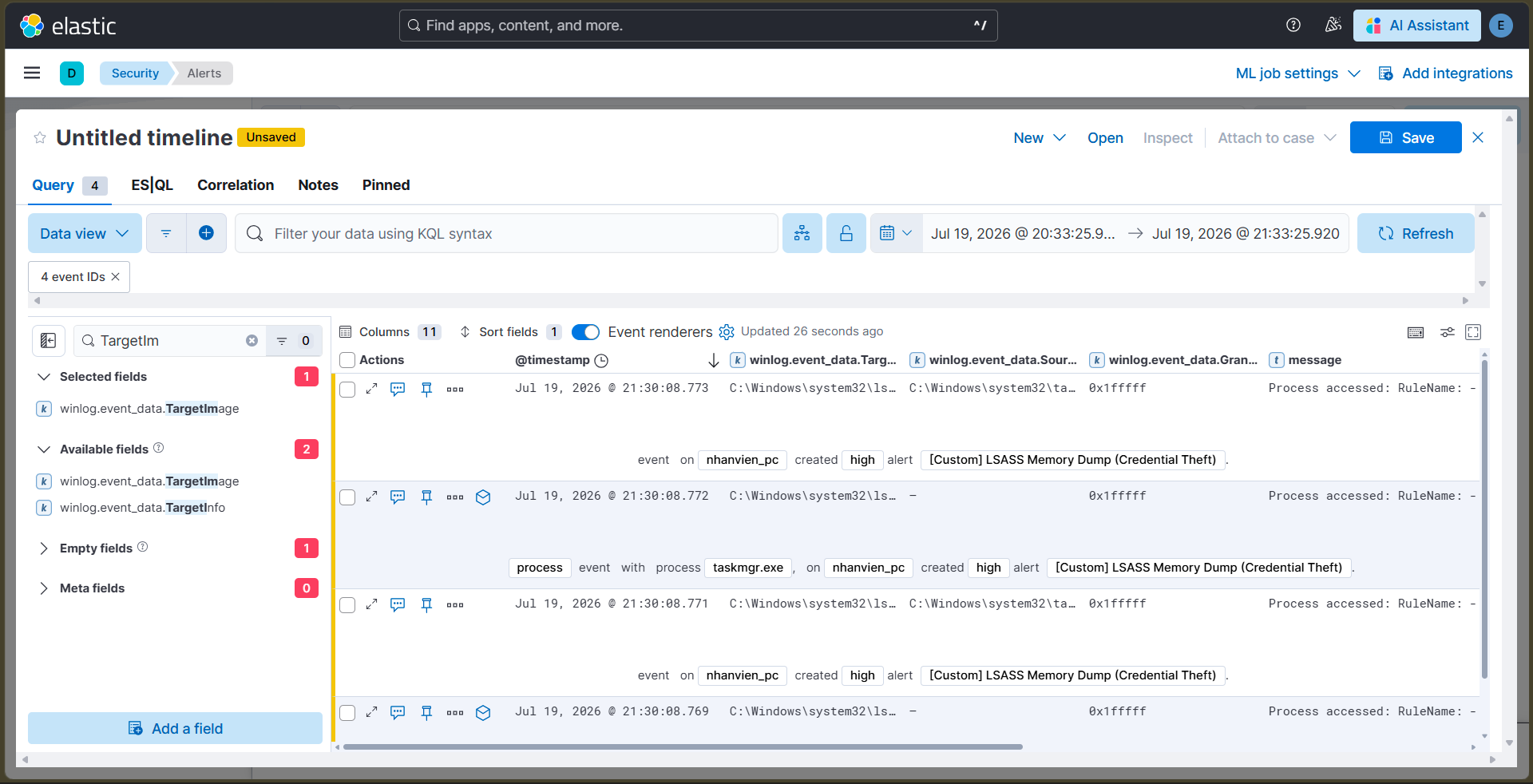Expand the Empty fields section
1533x784 pixels.
click(x=44, y=548)
